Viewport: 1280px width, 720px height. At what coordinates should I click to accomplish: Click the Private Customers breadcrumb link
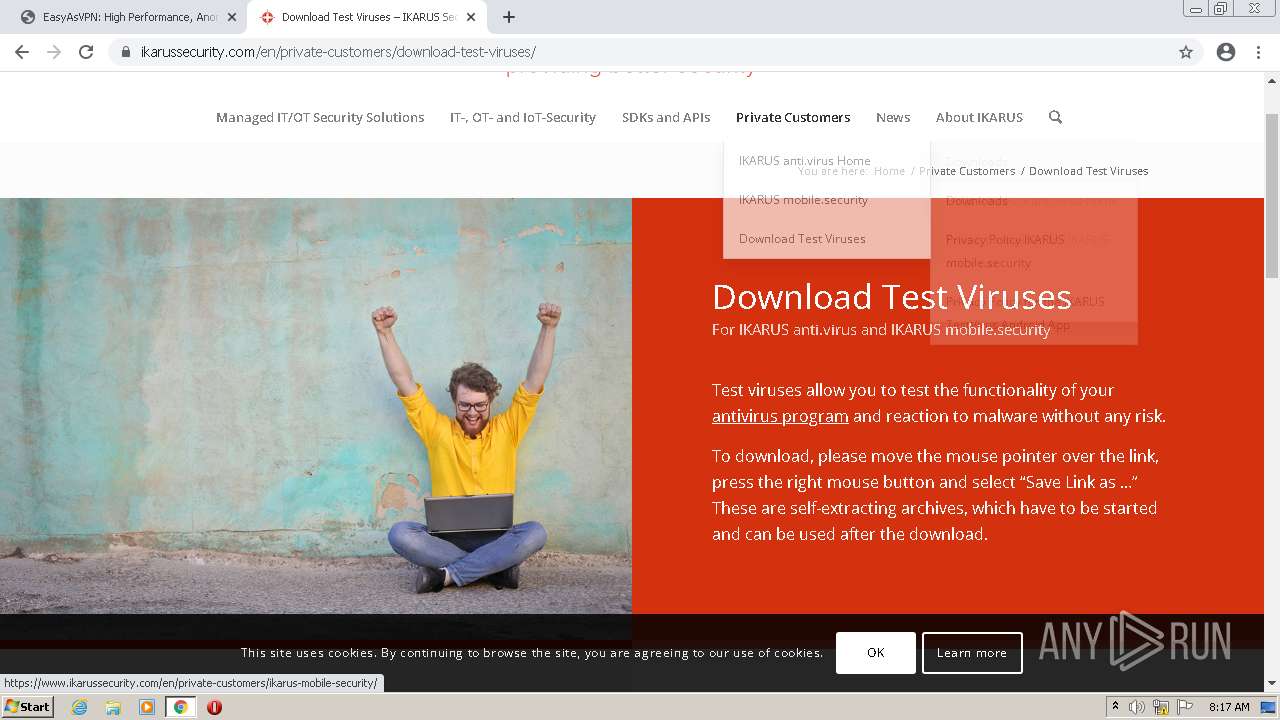[x=967, y=171]
